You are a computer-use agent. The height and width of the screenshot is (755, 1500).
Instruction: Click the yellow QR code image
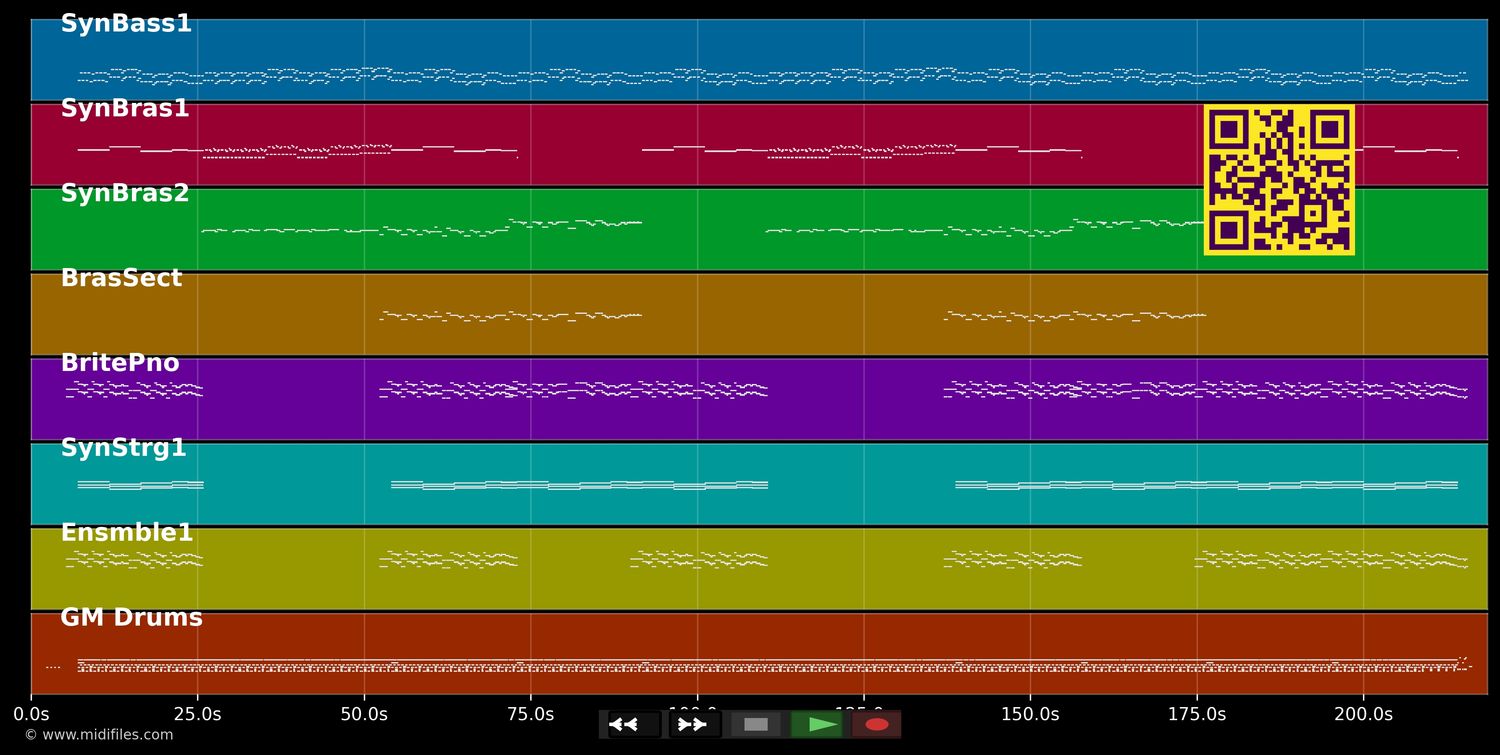[1279, 180]
